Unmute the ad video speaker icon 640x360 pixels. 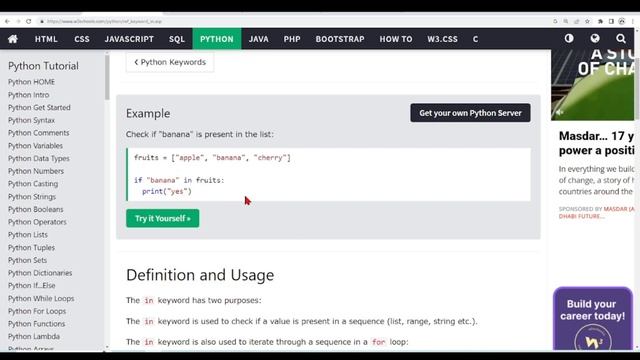coord(560,112)
